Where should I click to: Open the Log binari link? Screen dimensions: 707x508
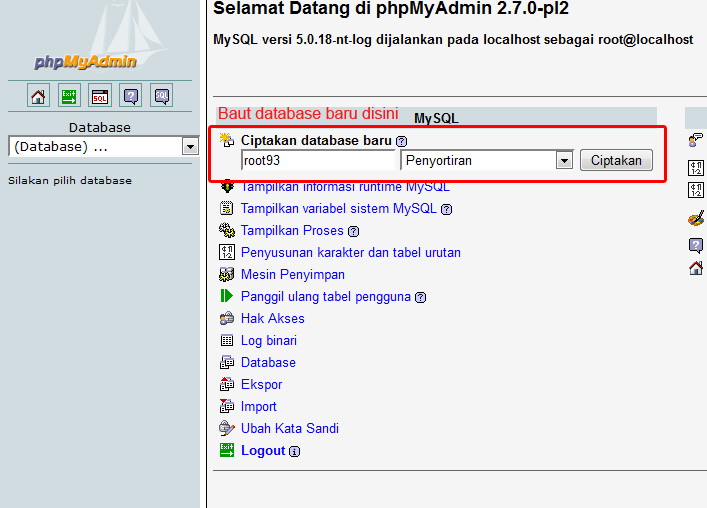pyautogui.click(x=269, y=340)
